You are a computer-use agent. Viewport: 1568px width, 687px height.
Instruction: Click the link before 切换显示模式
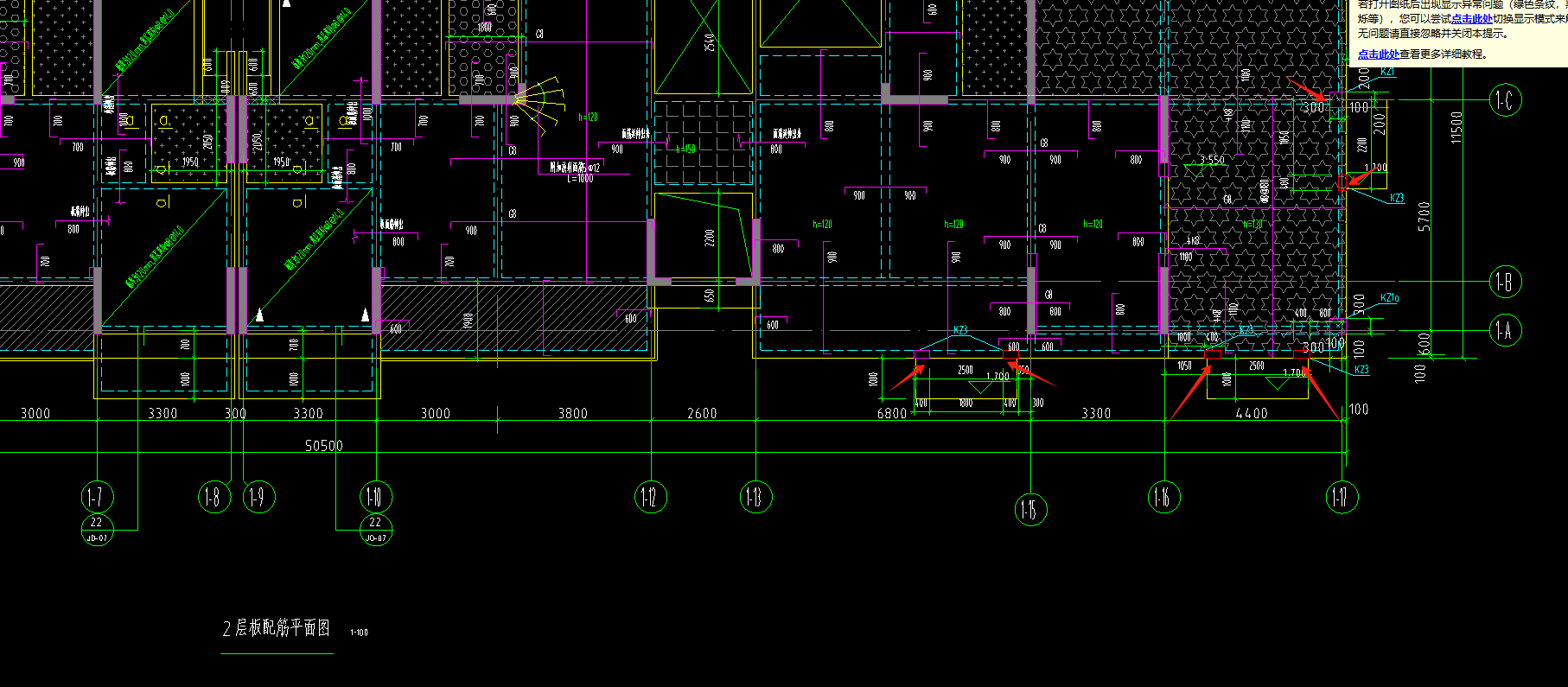coord(1471,18)
